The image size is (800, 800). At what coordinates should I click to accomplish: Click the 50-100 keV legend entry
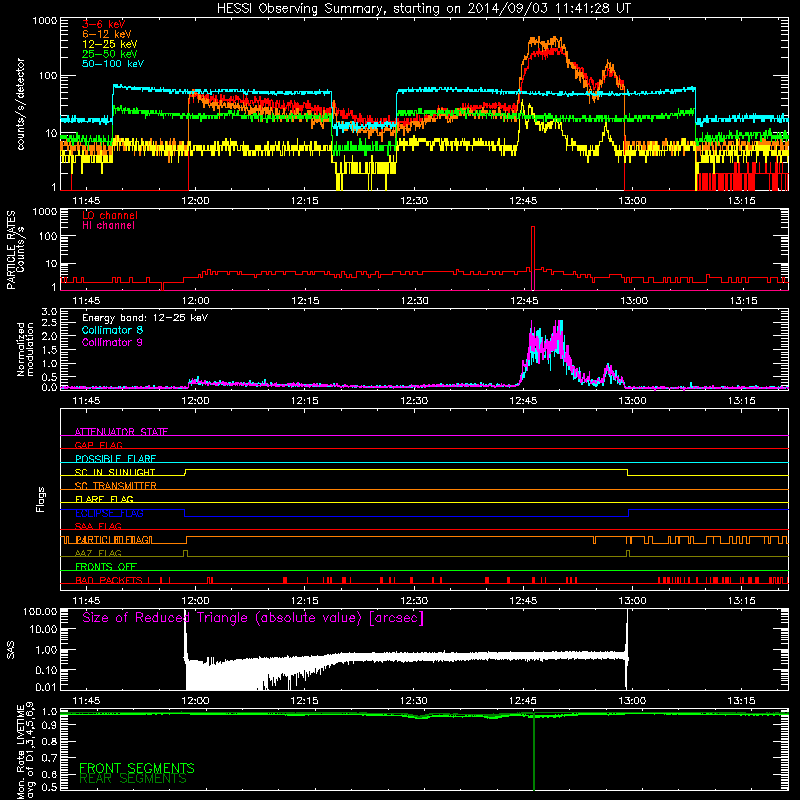coord(113,63)
